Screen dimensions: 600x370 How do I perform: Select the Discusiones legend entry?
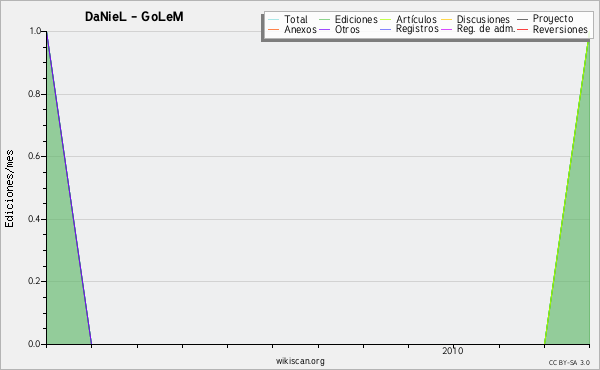(x=483, y=19)
